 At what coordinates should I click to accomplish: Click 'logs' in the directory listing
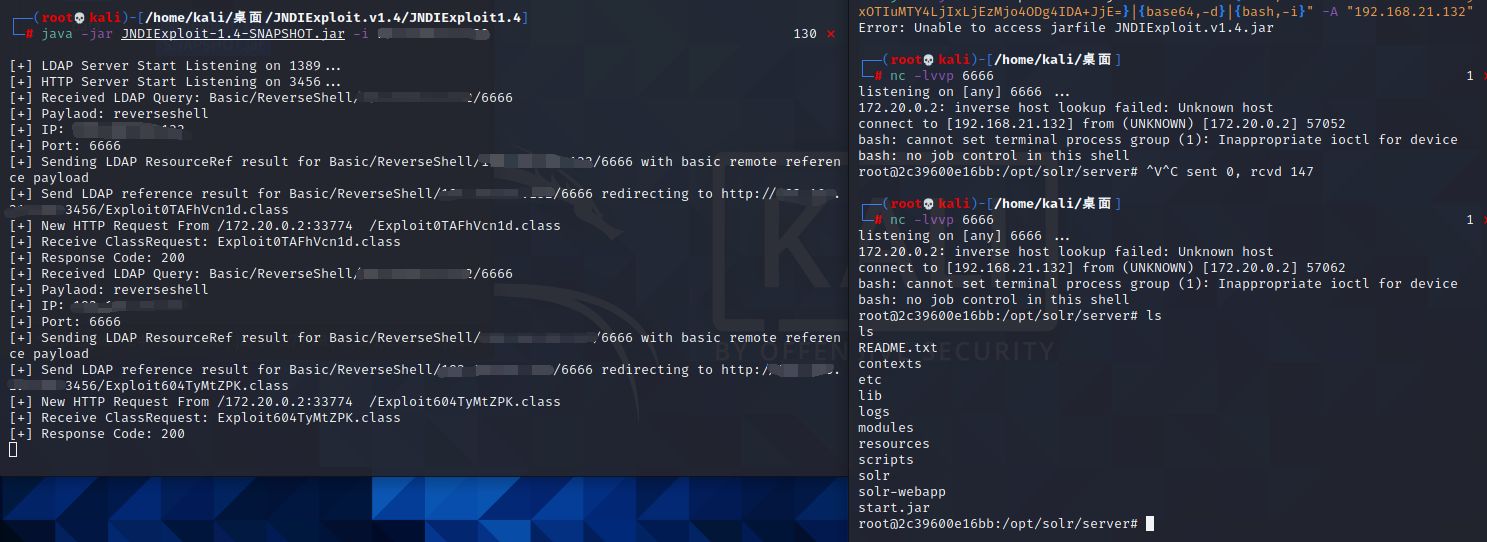[x=874, y=412]
